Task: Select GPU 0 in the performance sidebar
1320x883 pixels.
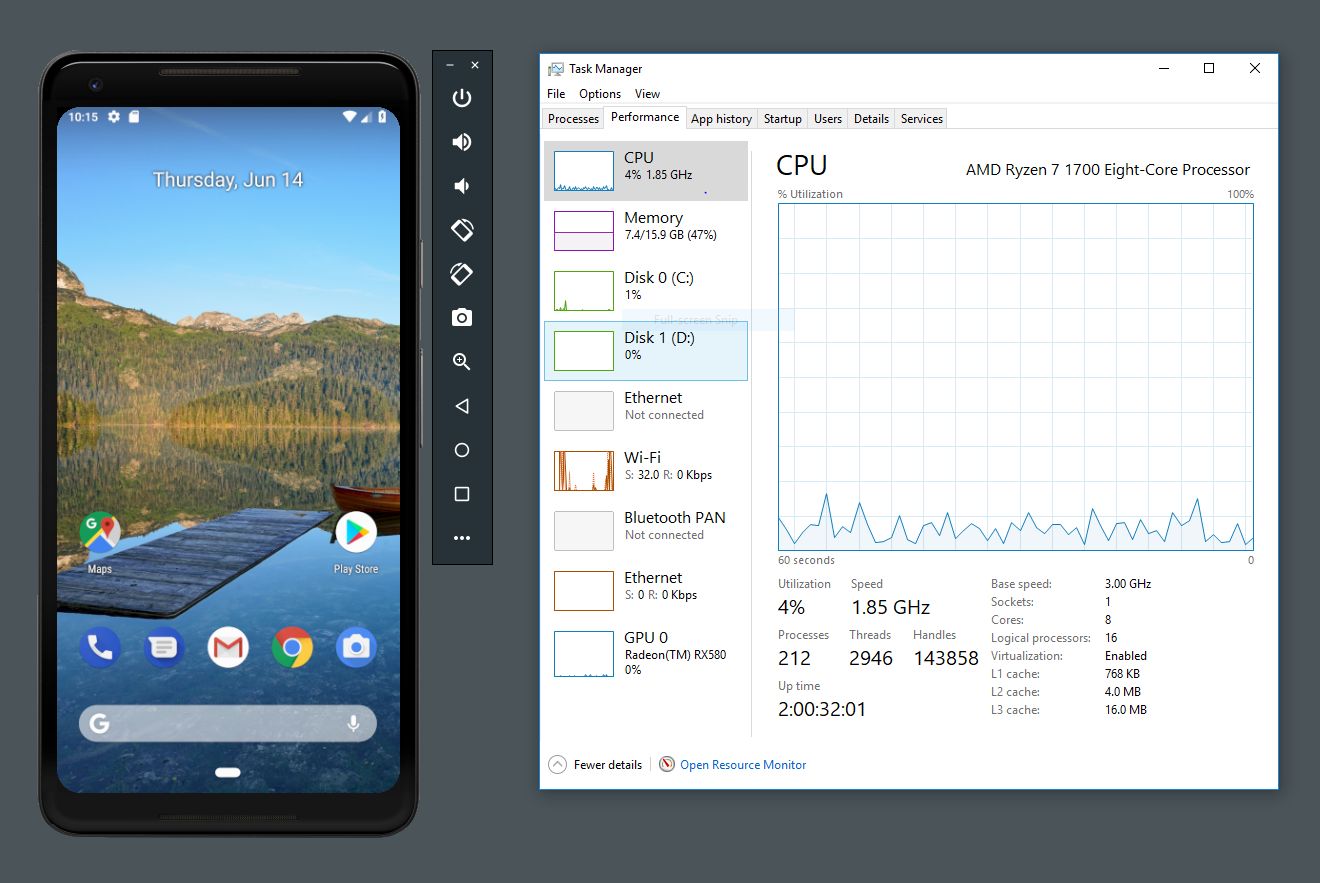Action: pos(646,654)
